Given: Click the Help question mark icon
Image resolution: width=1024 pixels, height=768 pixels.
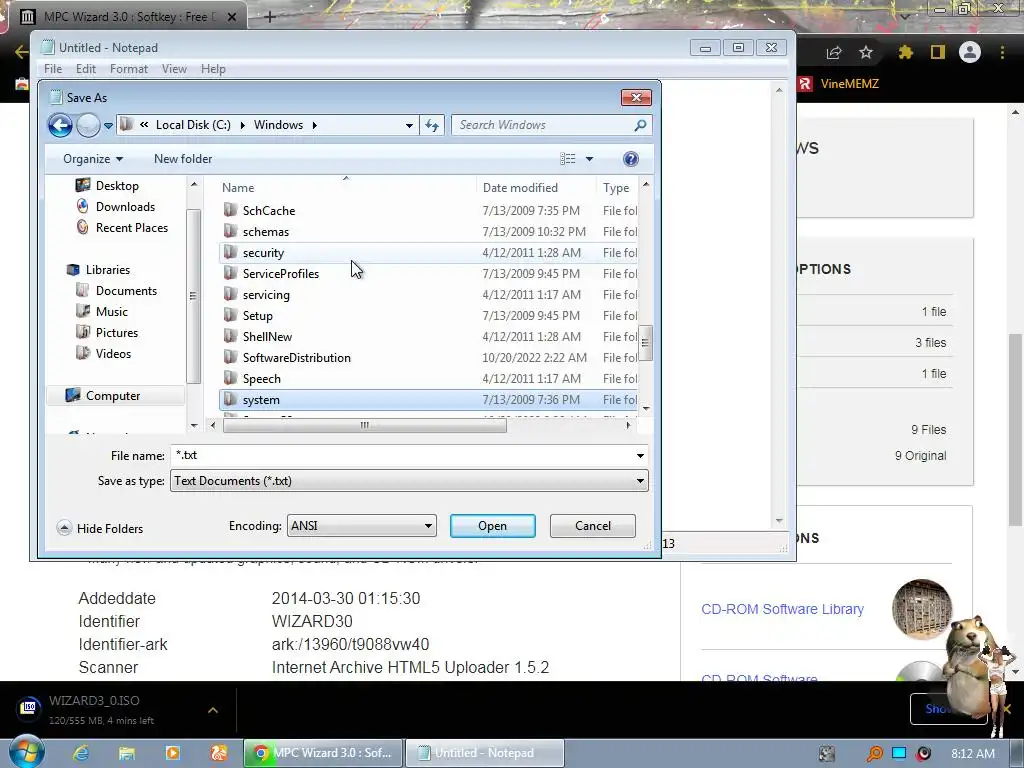Looking at the screenshot, I should [x=630, y=159].
